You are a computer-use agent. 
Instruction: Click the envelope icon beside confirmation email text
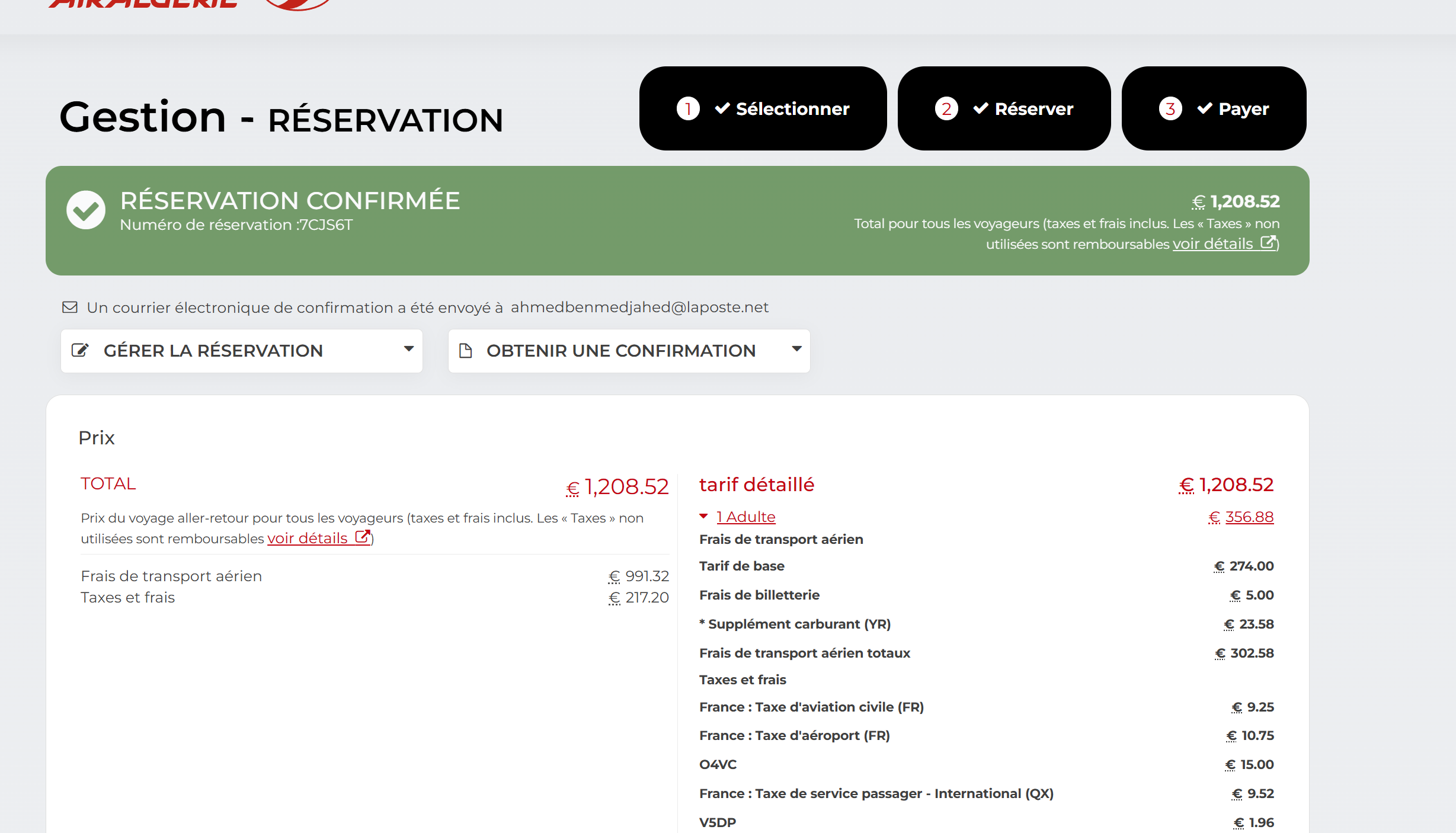point(70,307)
